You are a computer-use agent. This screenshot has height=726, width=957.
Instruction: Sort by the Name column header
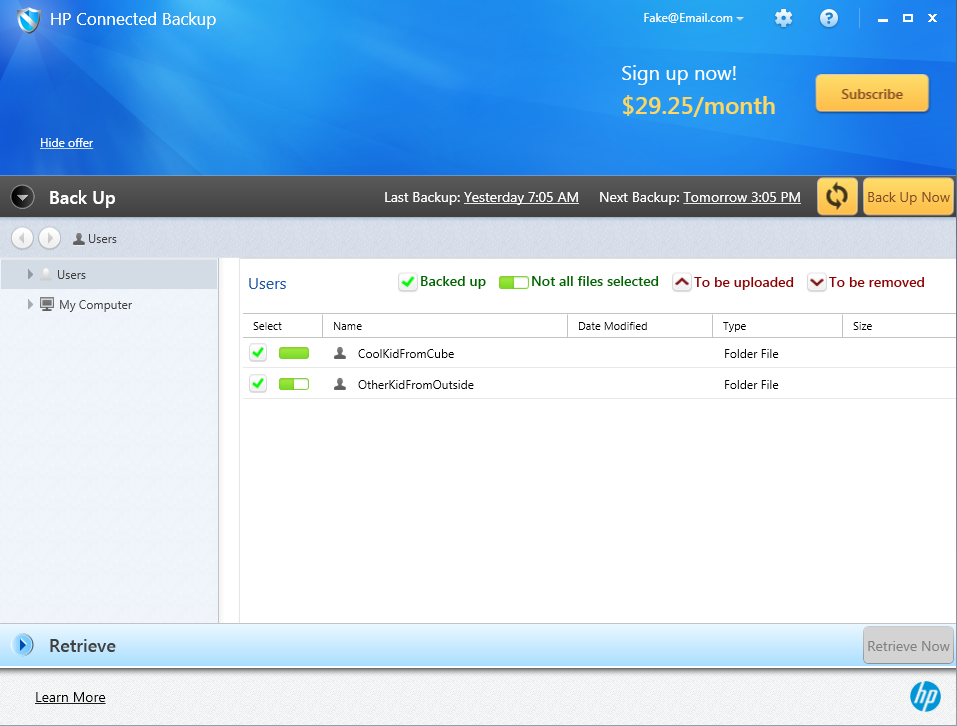(x=445, y=326)
